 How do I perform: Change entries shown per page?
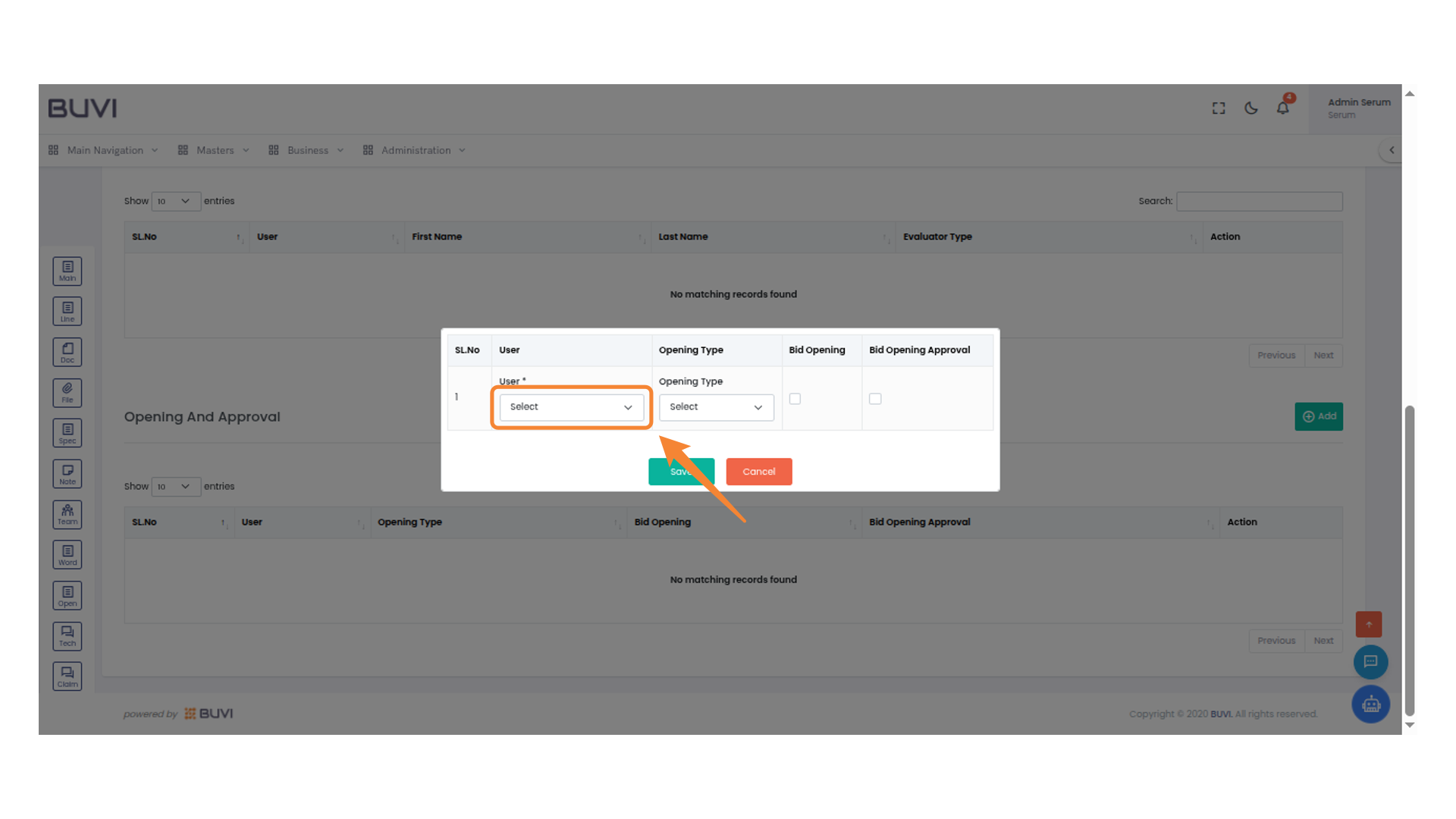(x=175, y=201)
